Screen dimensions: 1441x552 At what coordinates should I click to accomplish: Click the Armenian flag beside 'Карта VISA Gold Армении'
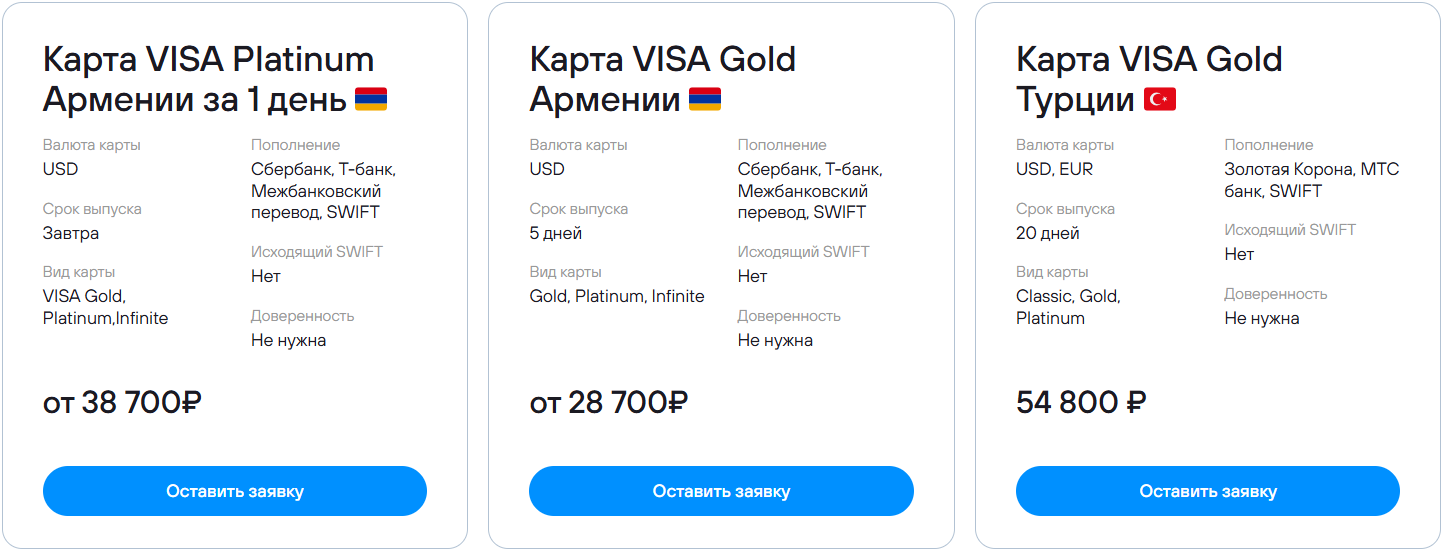pyautogui.click(x=704, y=100)
